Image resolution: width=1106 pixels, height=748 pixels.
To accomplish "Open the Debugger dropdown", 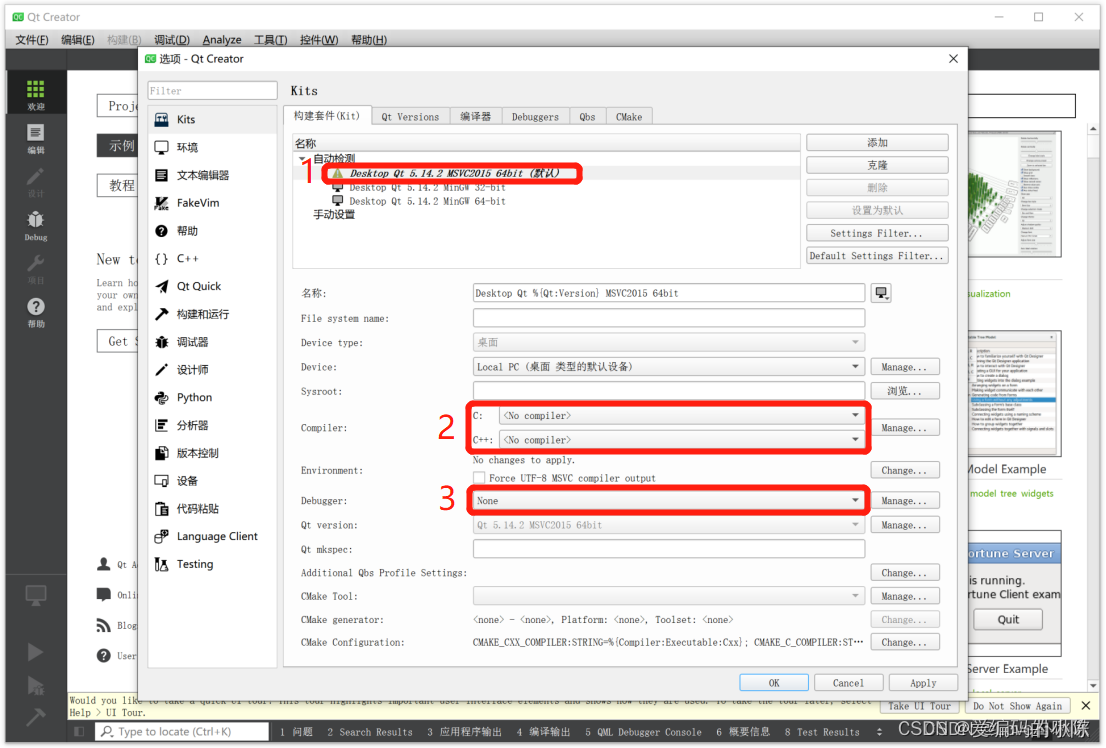I will pos(669,500).
